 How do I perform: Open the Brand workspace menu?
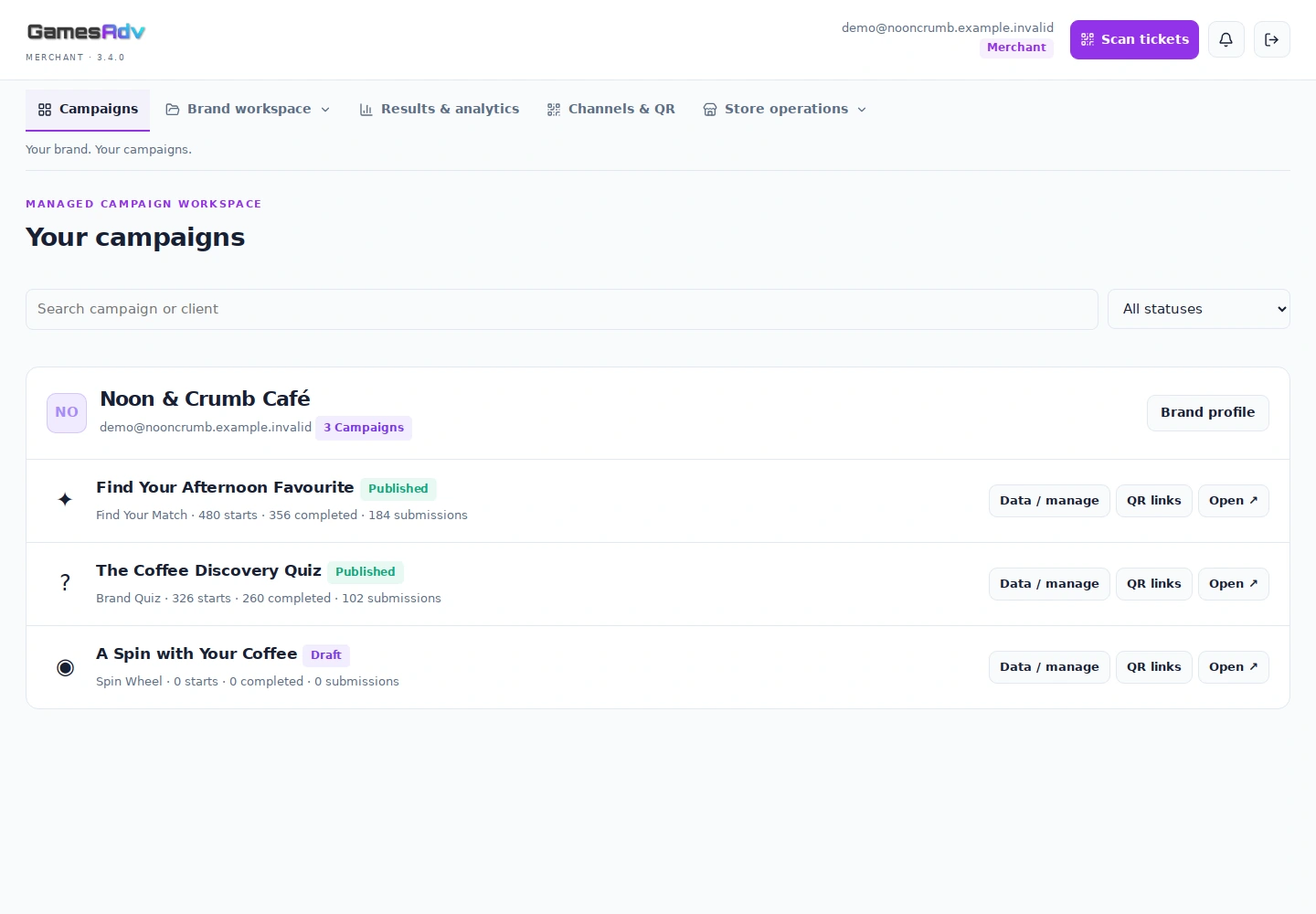(x=249, y=109)
